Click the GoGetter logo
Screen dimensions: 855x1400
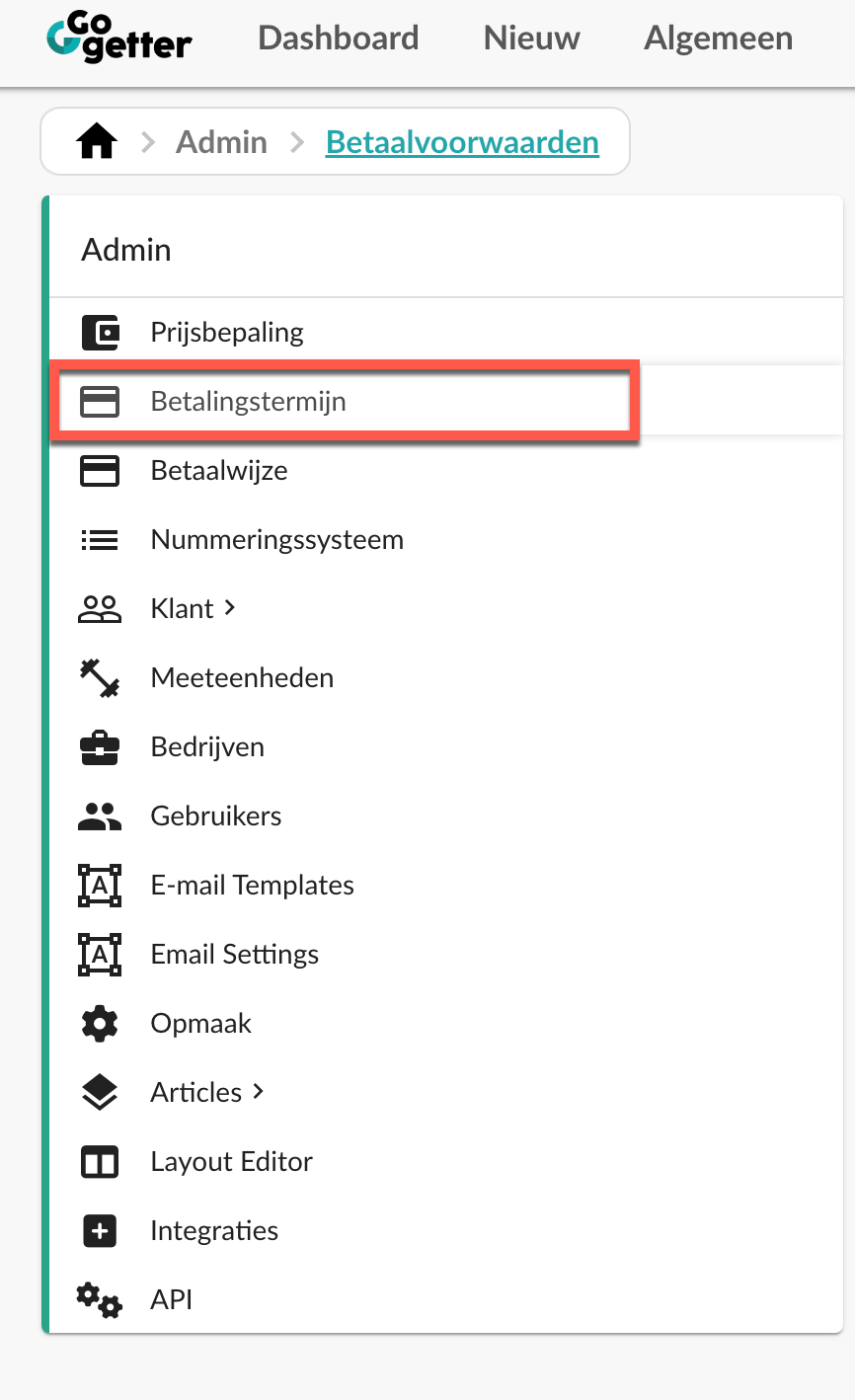[119, 39]
